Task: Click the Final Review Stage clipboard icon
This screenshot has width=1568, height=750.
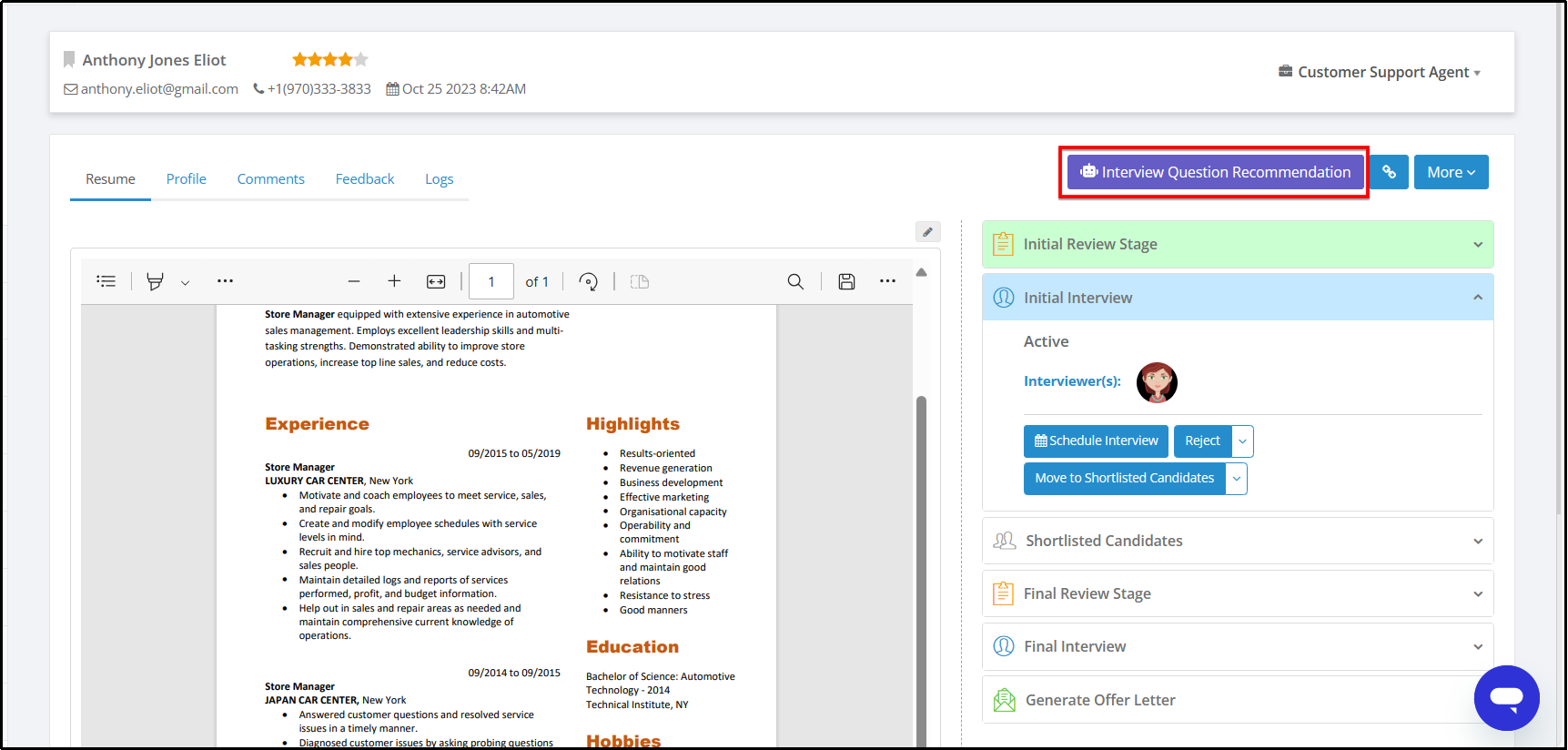Action: [x=1003, y=593]
